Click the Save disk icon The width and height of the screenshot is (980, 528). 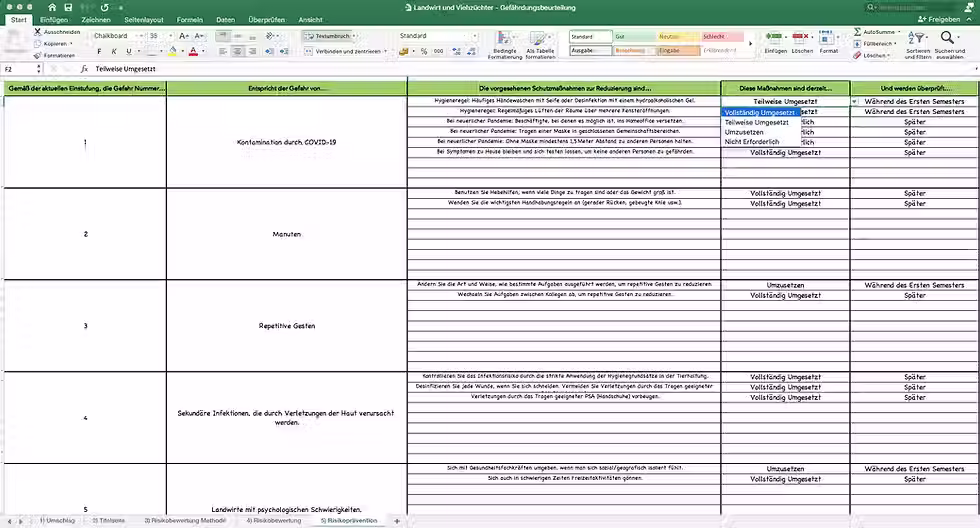[x=68, y=7]
